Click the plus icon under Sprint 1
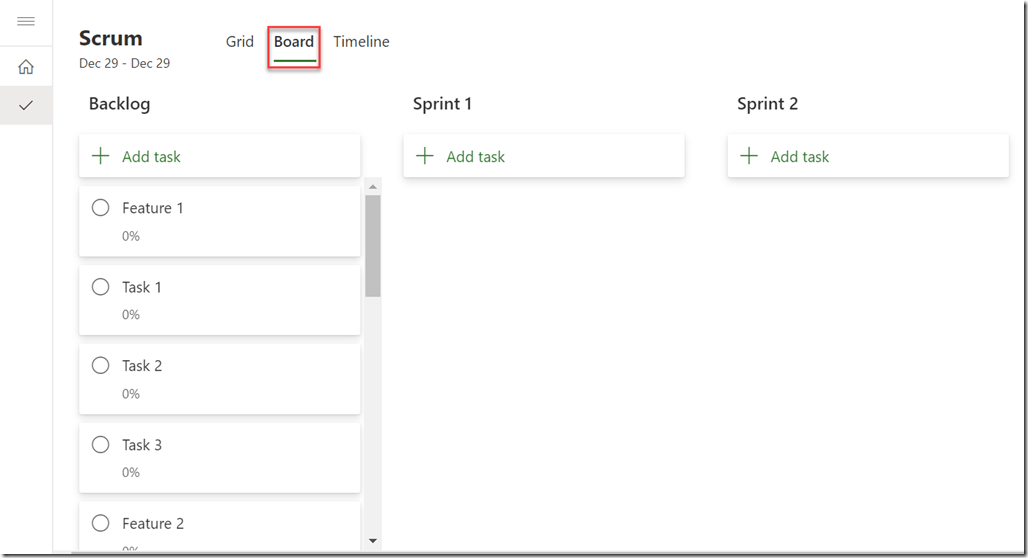Screen dimensions: 1028x558 tap(425, 156)
